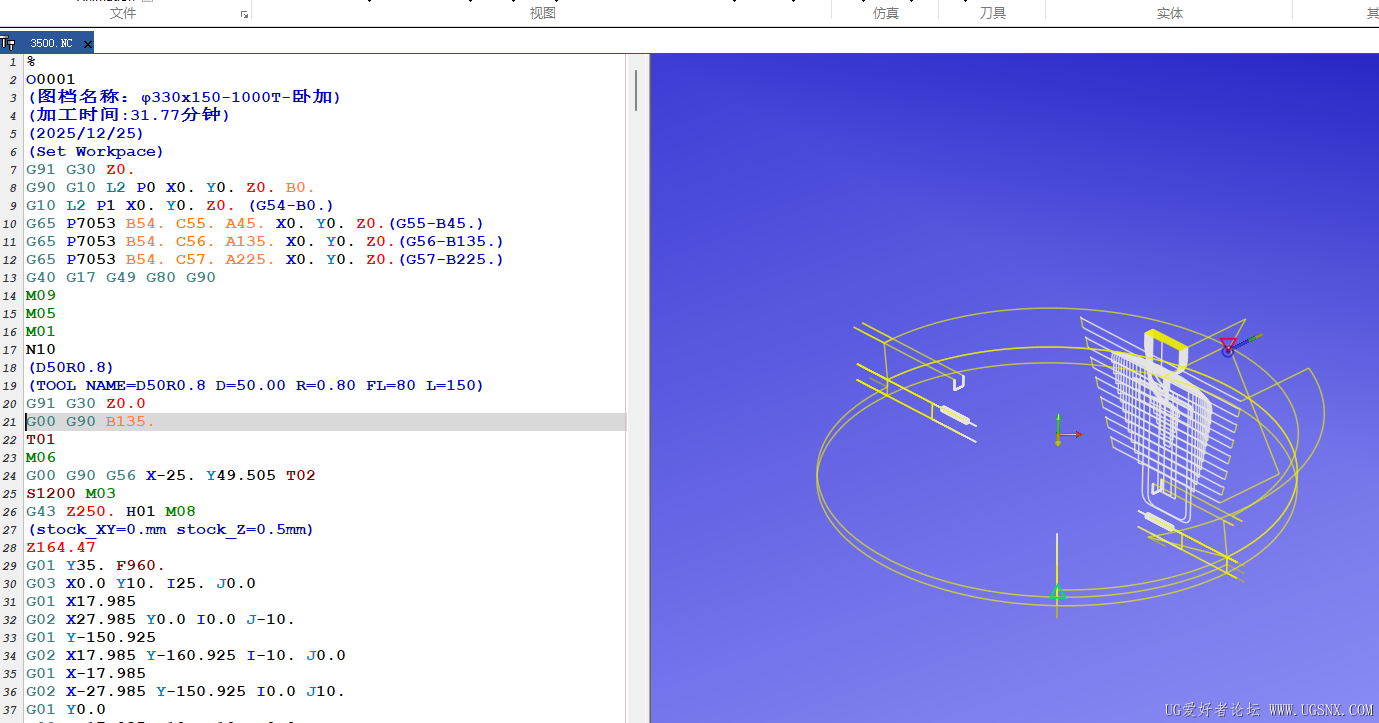The width and height of the screenshot is (1379, 723).
Task: Click the line G01 Y0.0
Action: tap(66, 710)
